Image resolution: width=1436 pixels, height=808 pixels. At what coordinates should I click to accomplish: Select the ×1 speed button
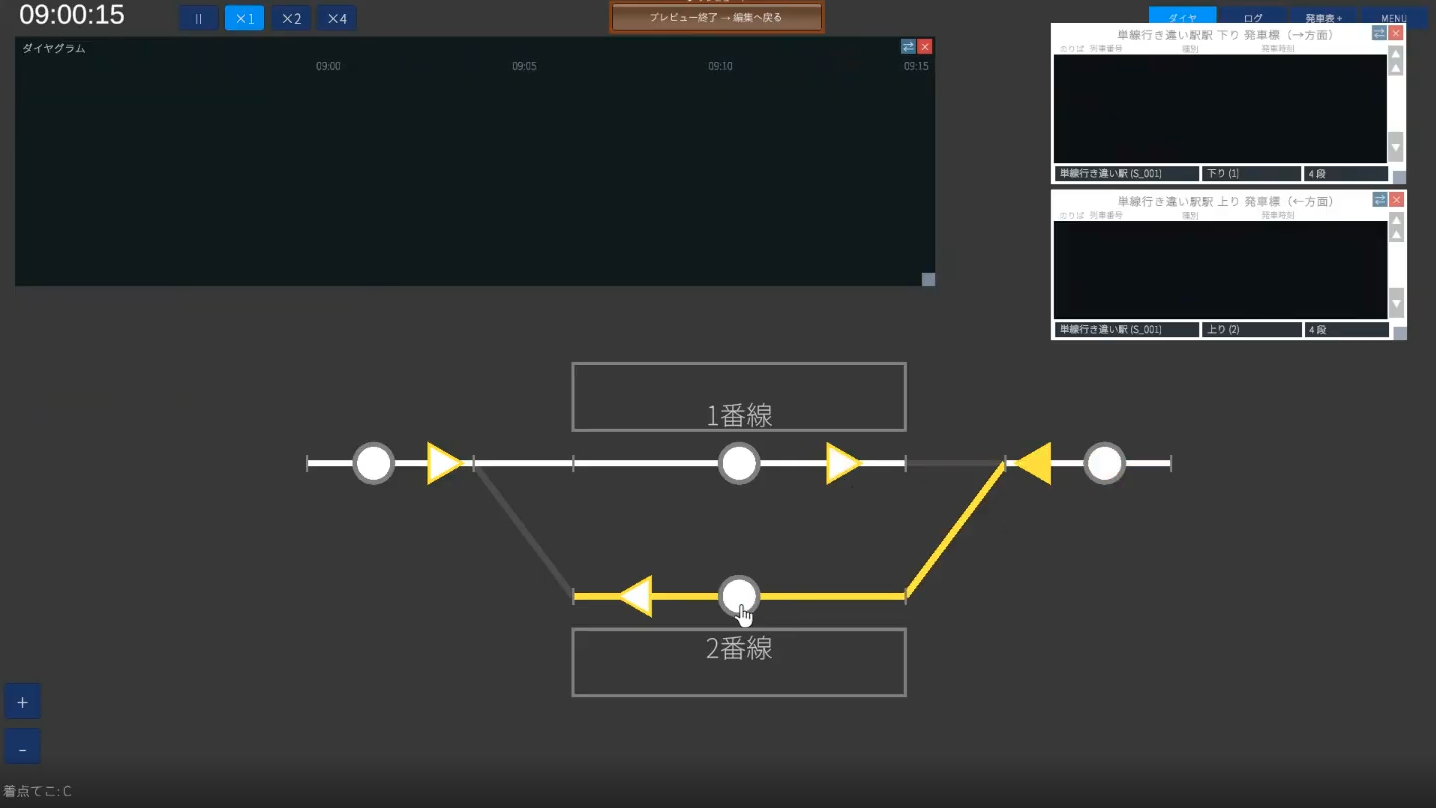click(x=245, y=18)
